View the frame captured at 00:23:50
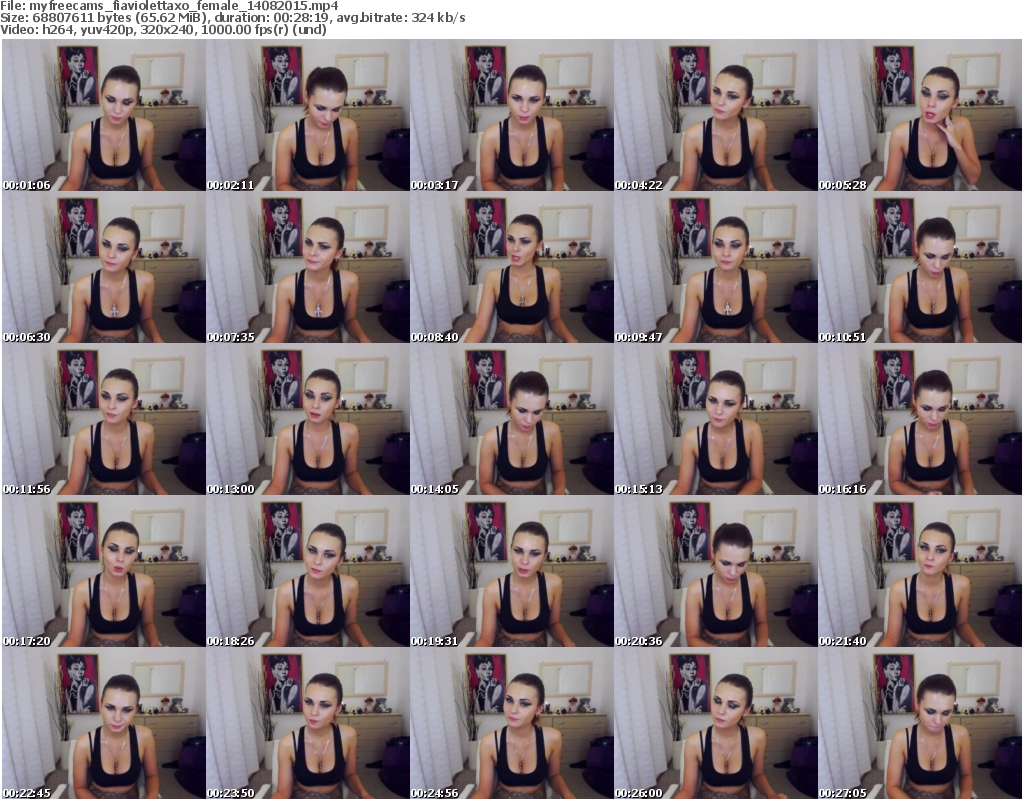The height and width of the screenshot is (799, 1024). click(x=308, y=723)
